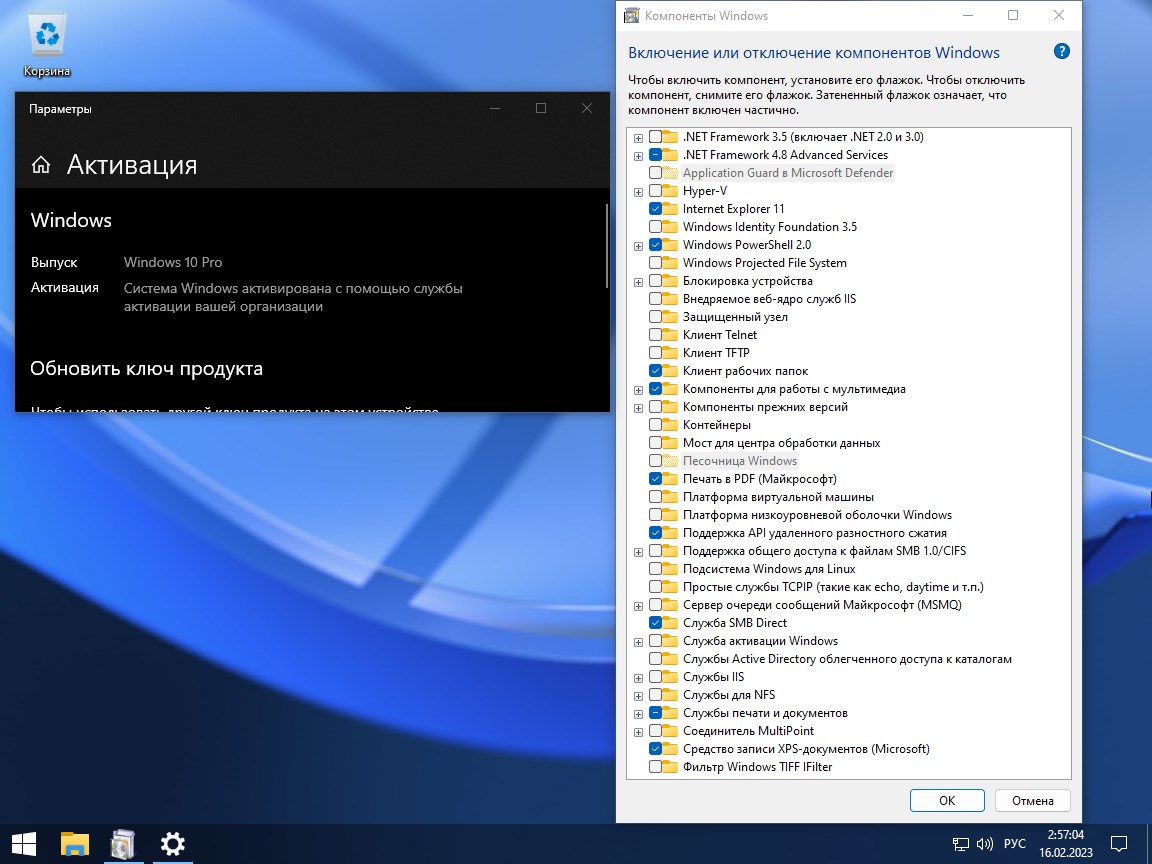Open the Windows Start button

24,843
